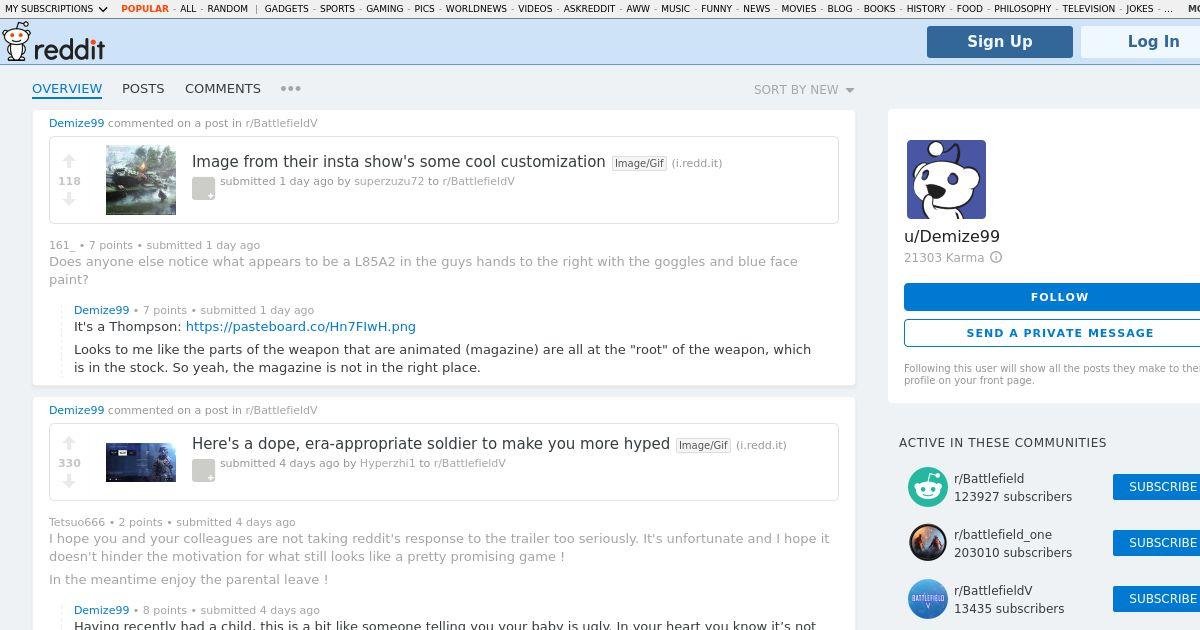Open commenter 161_ profile link
1200x630 pixels.
coord(62,245)
